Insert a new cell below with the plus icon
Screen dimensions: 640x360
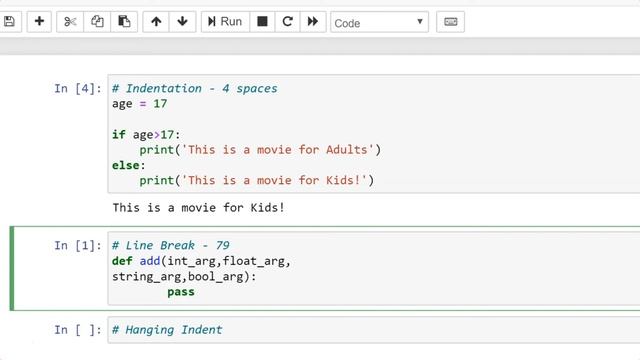(39, 22)
